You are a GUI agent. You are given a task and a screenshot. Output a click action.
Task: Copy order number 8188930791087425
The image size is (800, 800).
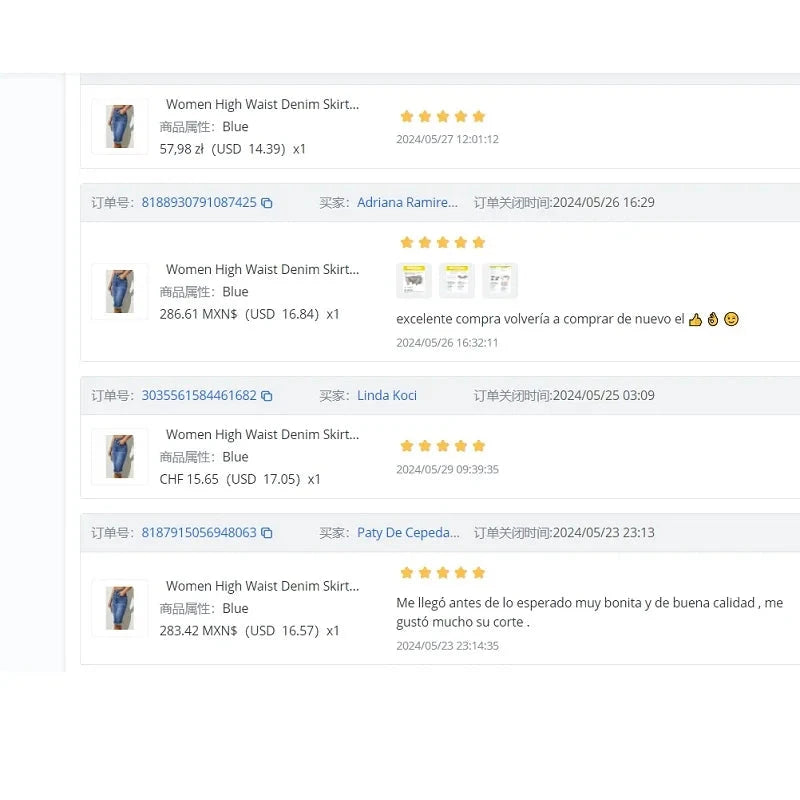pyautogui.click(x=267, y=203)
